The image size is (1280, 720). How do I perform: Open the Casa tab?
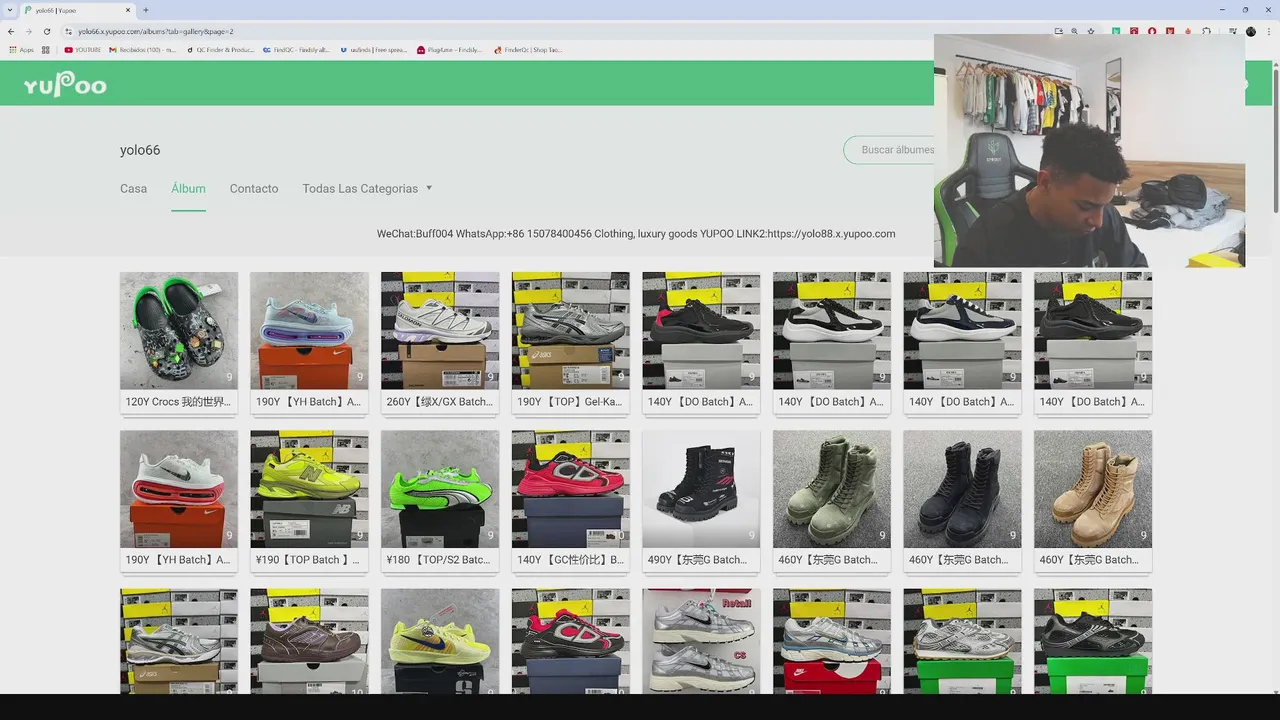tap(133, 188)
